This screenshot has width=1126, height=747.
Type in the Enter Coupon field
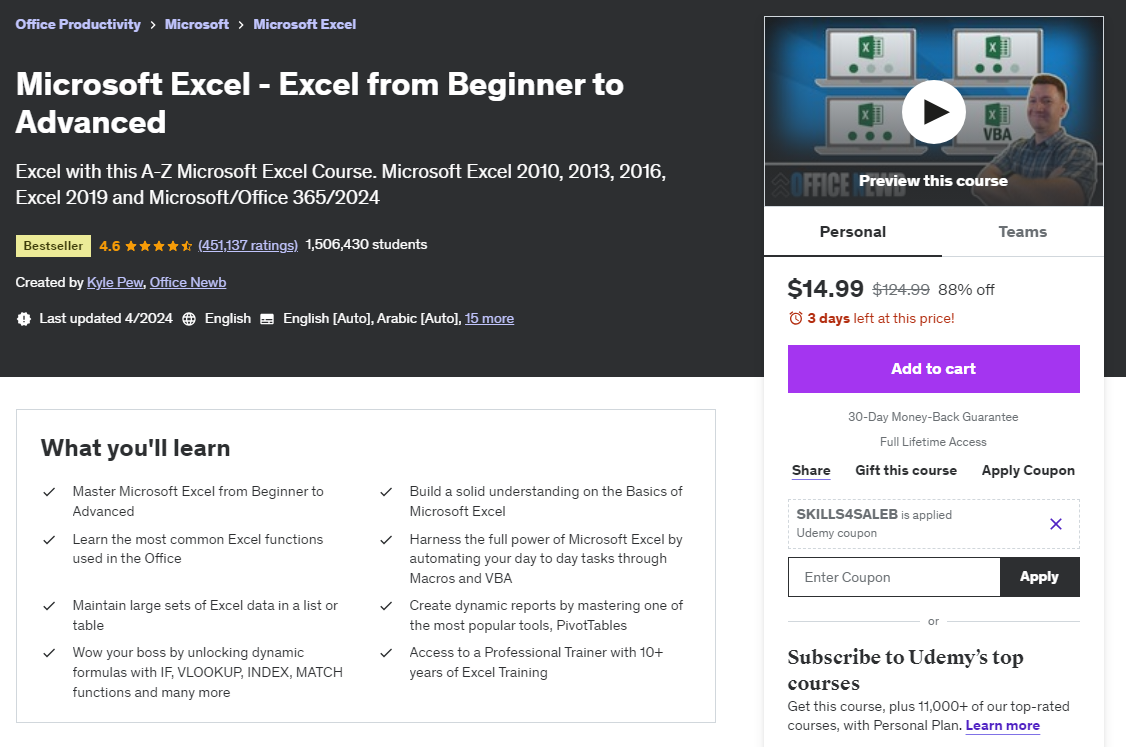[893, 577]
